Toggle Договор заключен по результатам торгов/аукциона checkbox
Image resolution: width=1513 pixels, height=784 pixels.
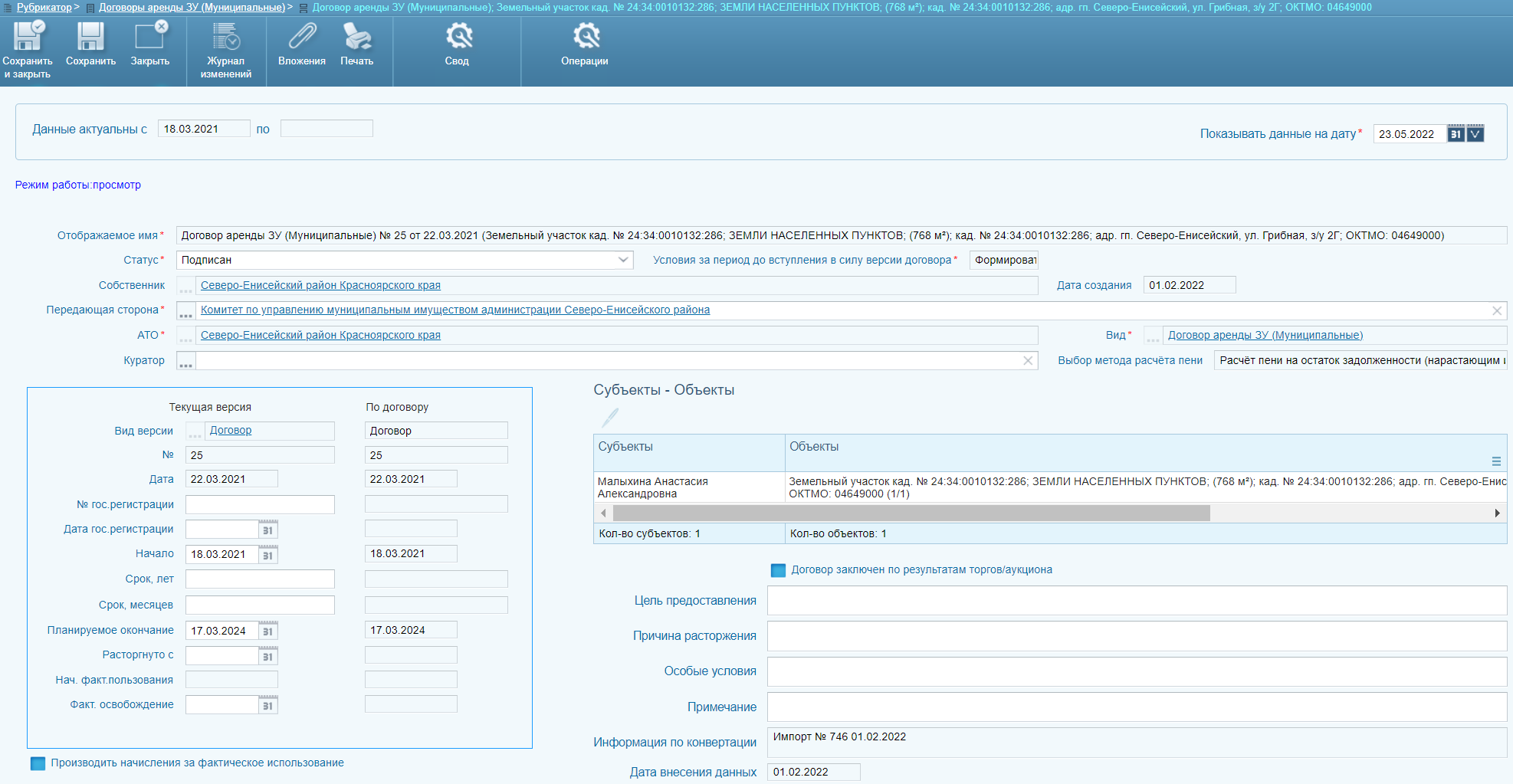coord(778,570)
